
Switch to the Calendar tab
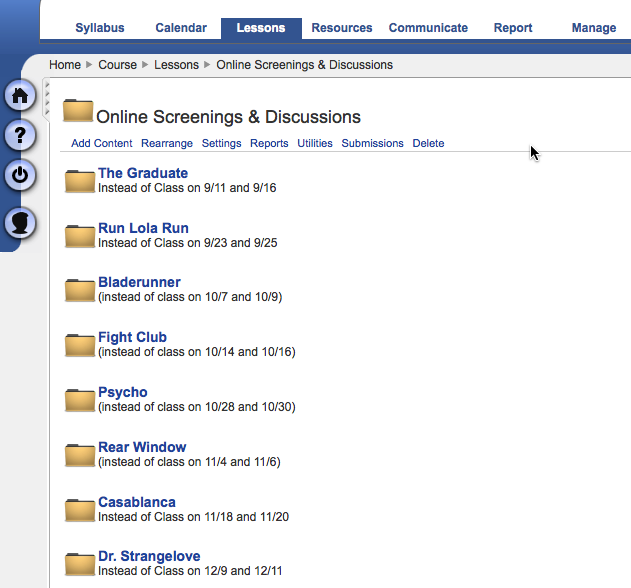click(x=181, y=28)
